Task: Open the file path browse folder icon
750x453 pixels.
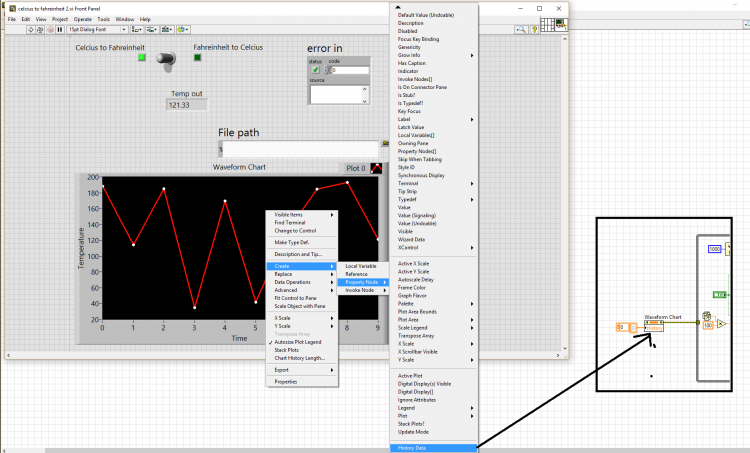Action: click(x=385, y=144)
